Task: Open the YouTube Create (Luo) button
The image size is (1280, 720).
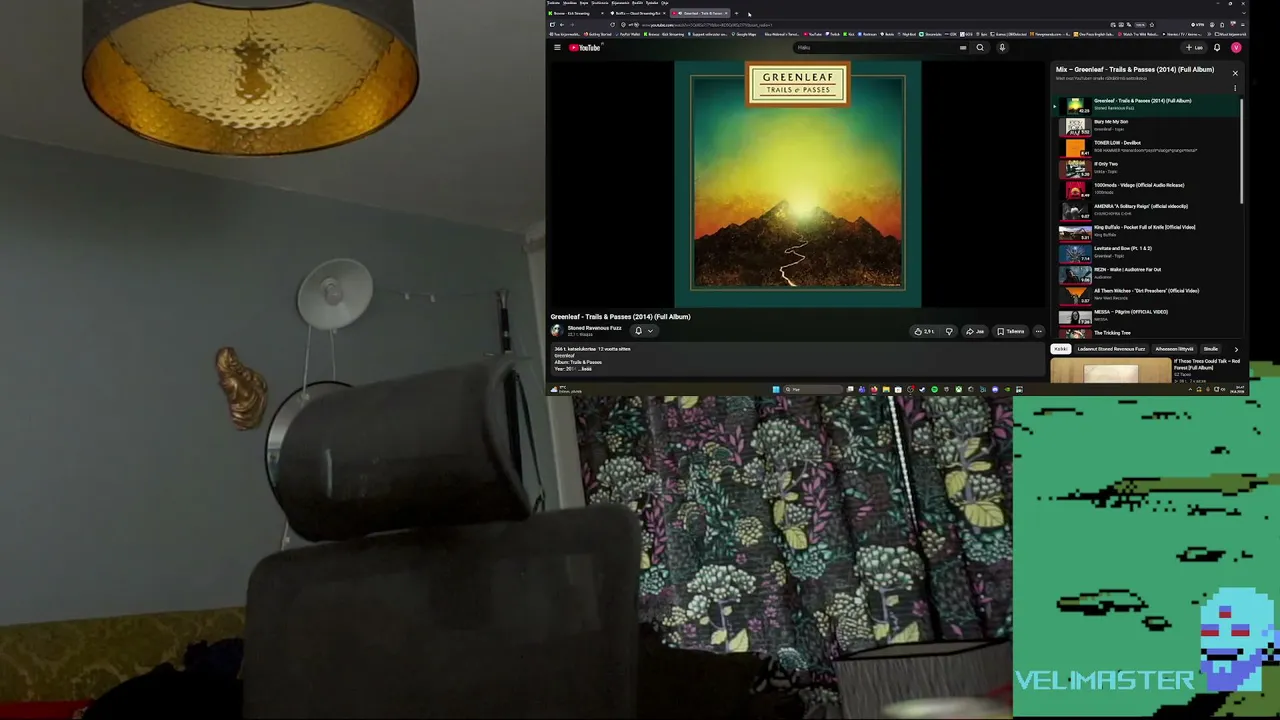Action: 1194,47
